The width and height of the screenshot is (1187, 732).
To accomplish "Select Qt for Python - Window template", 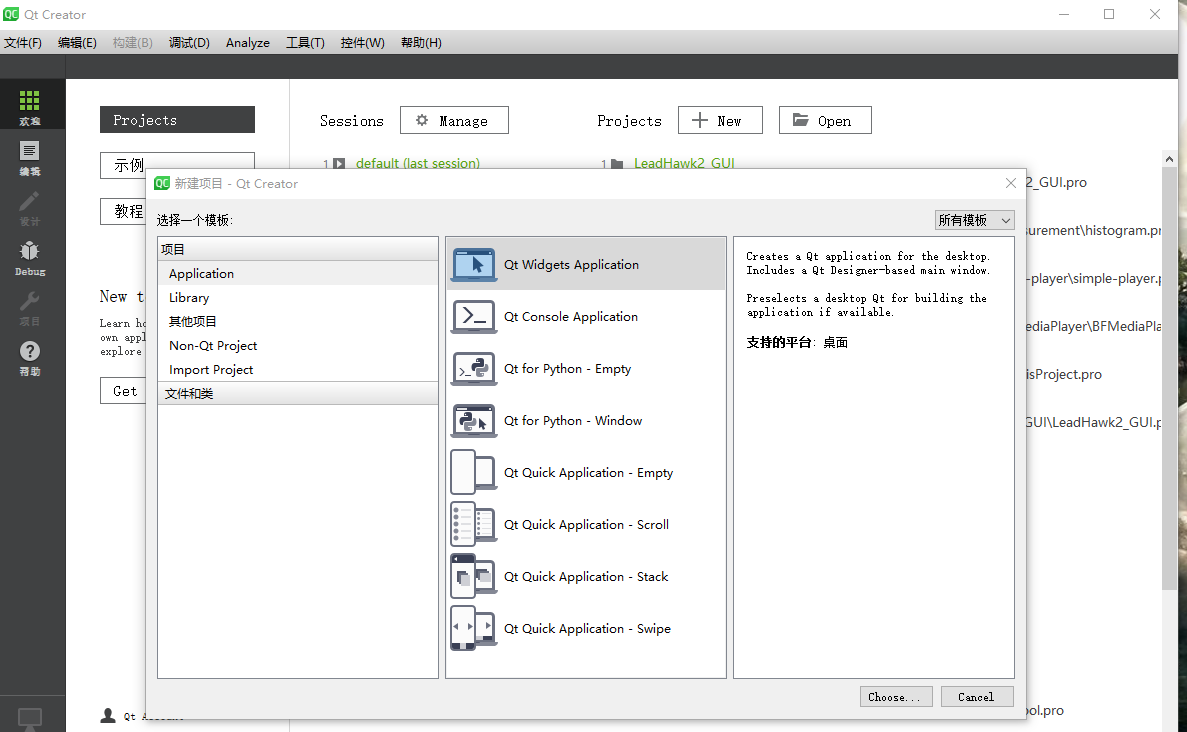I will pyautogui.click(x=585, y=421).
